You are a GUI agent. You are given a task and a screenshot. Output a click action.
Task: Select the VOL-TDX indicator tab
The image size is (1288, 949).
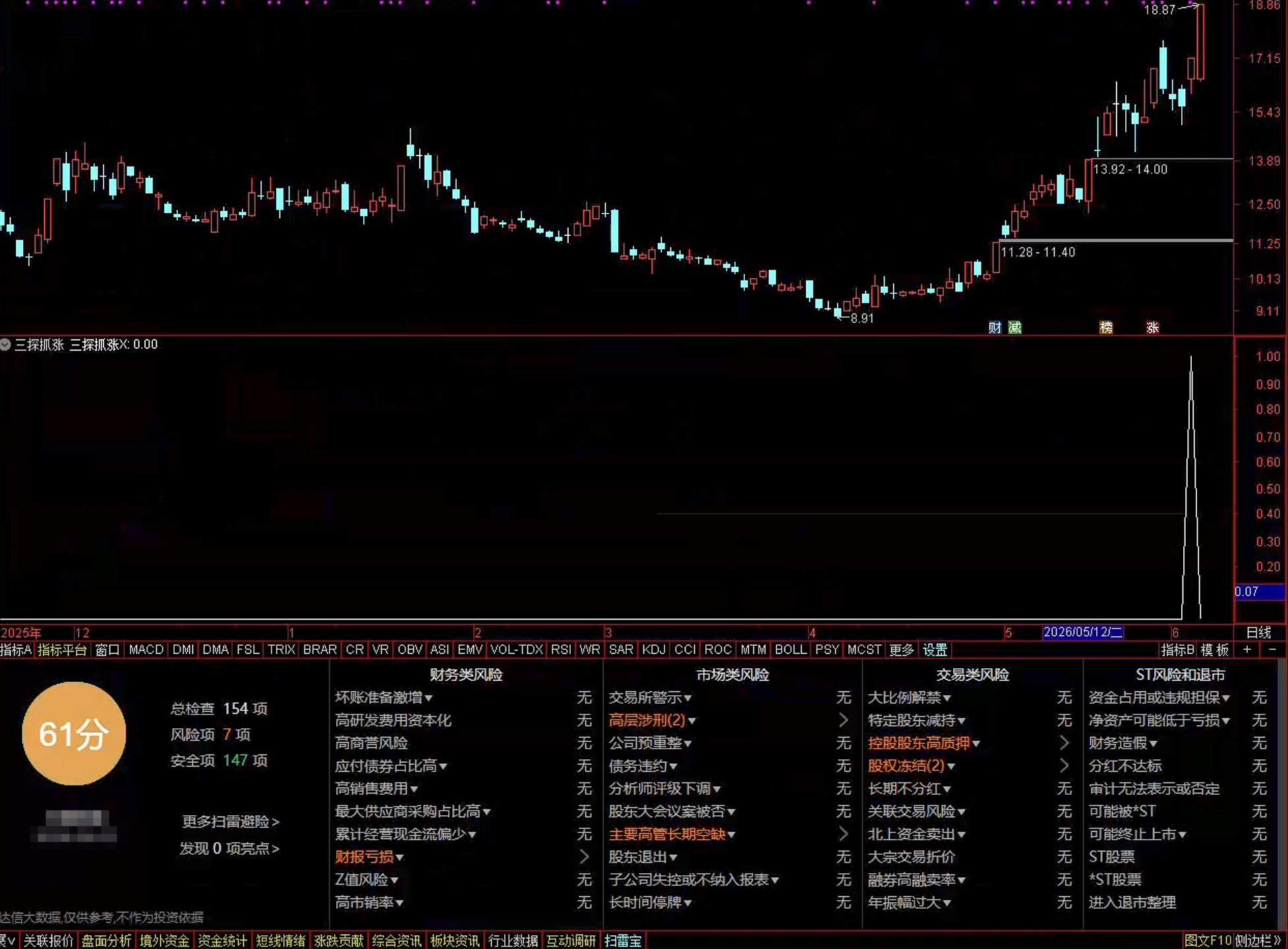coord(517,650)
